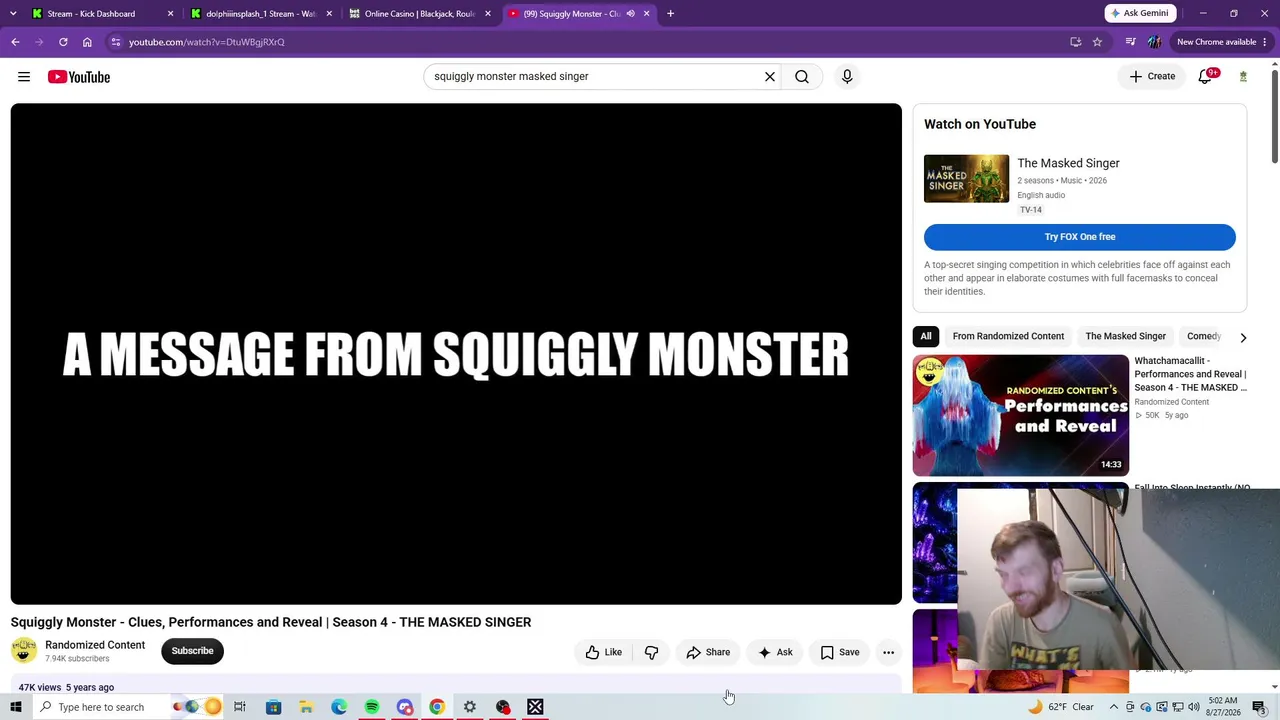The width and height of the screenshot is (1280, 720).
Task: Run search with the magnifier button
Action: [802, 76]
